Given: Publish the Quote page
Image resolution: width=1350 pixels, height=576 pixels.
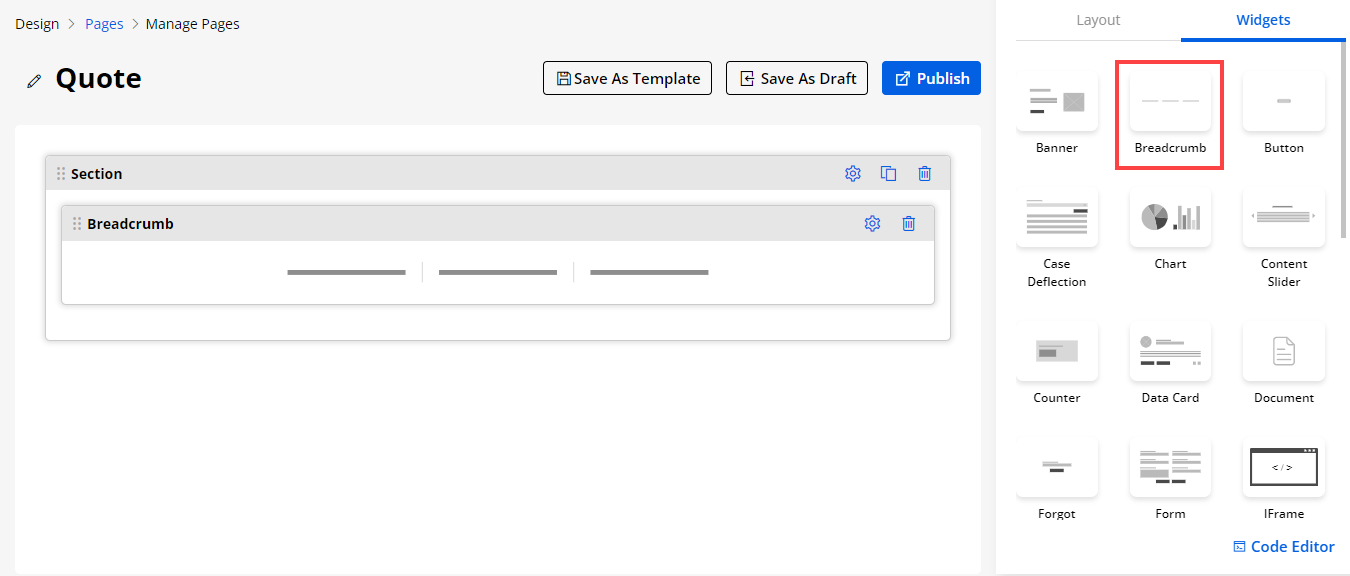Looking at the screenshot, I should point(931,79).
